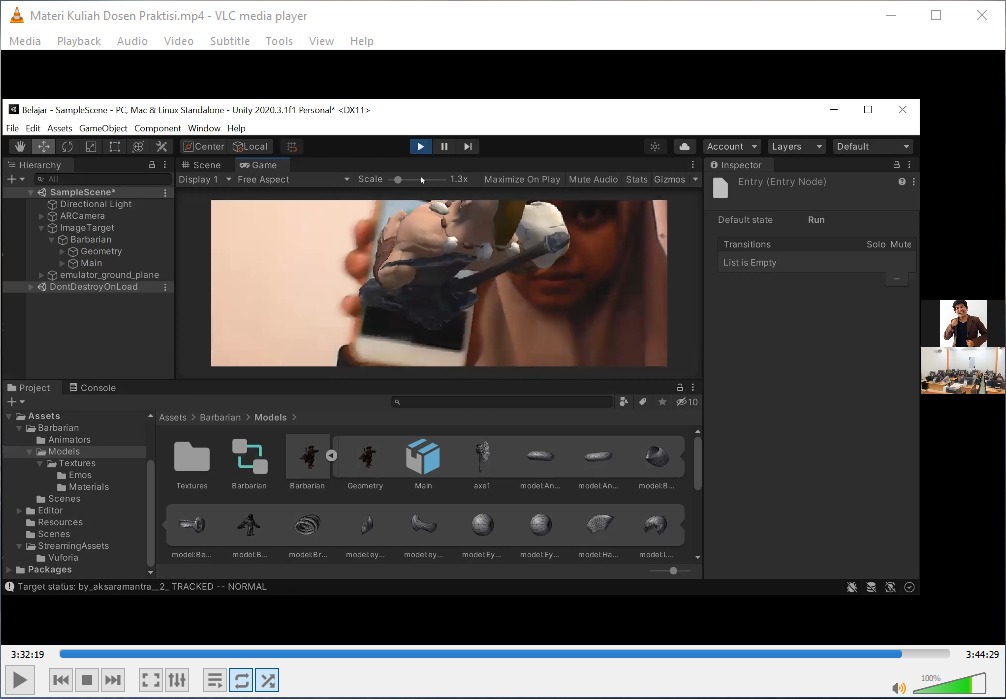This screenshot has height=699, width=1006.
Task: Lock the Project panel
Action: (x=680, y=388)
